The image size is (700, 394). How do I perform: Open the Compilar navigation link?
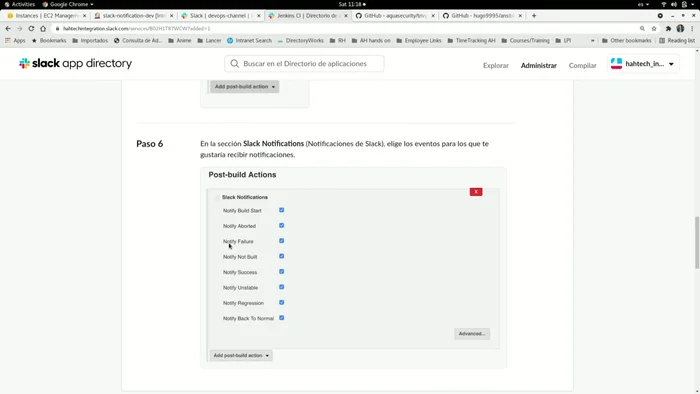click(582, 66)
